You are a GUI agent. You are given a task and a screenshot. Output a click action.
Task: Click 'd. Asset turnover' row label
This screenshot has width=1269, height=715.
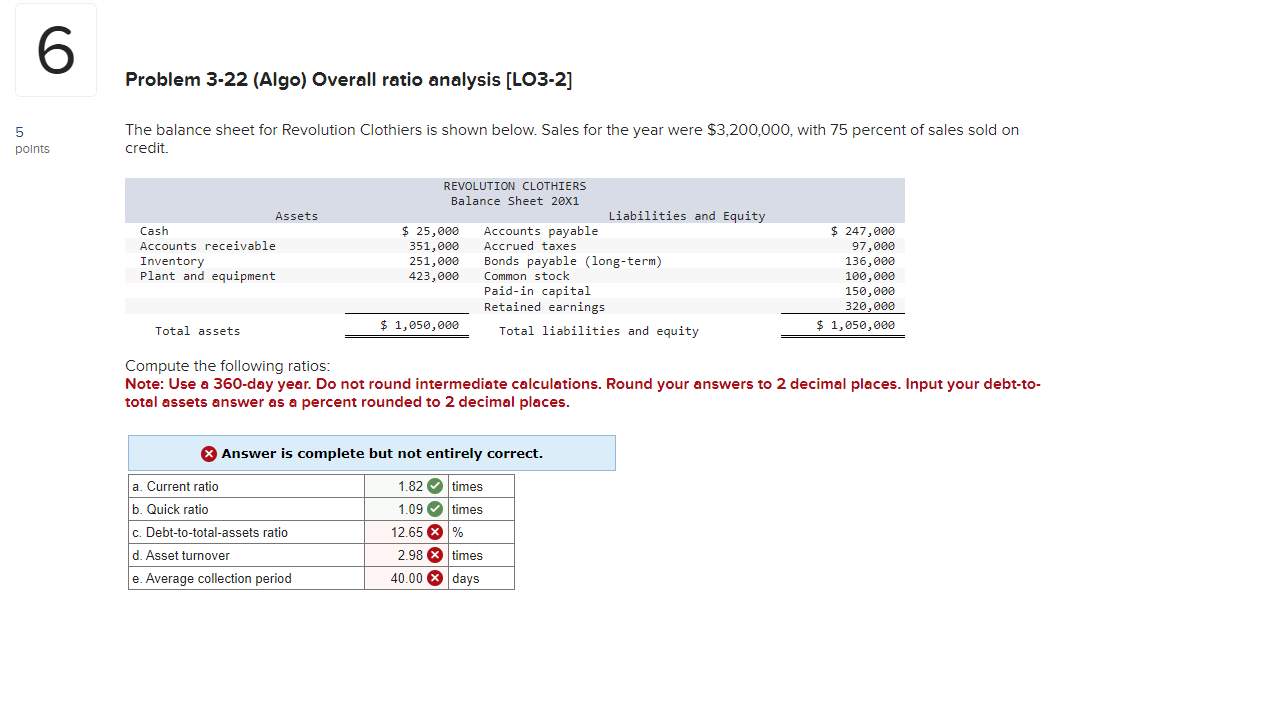[181, 555]
